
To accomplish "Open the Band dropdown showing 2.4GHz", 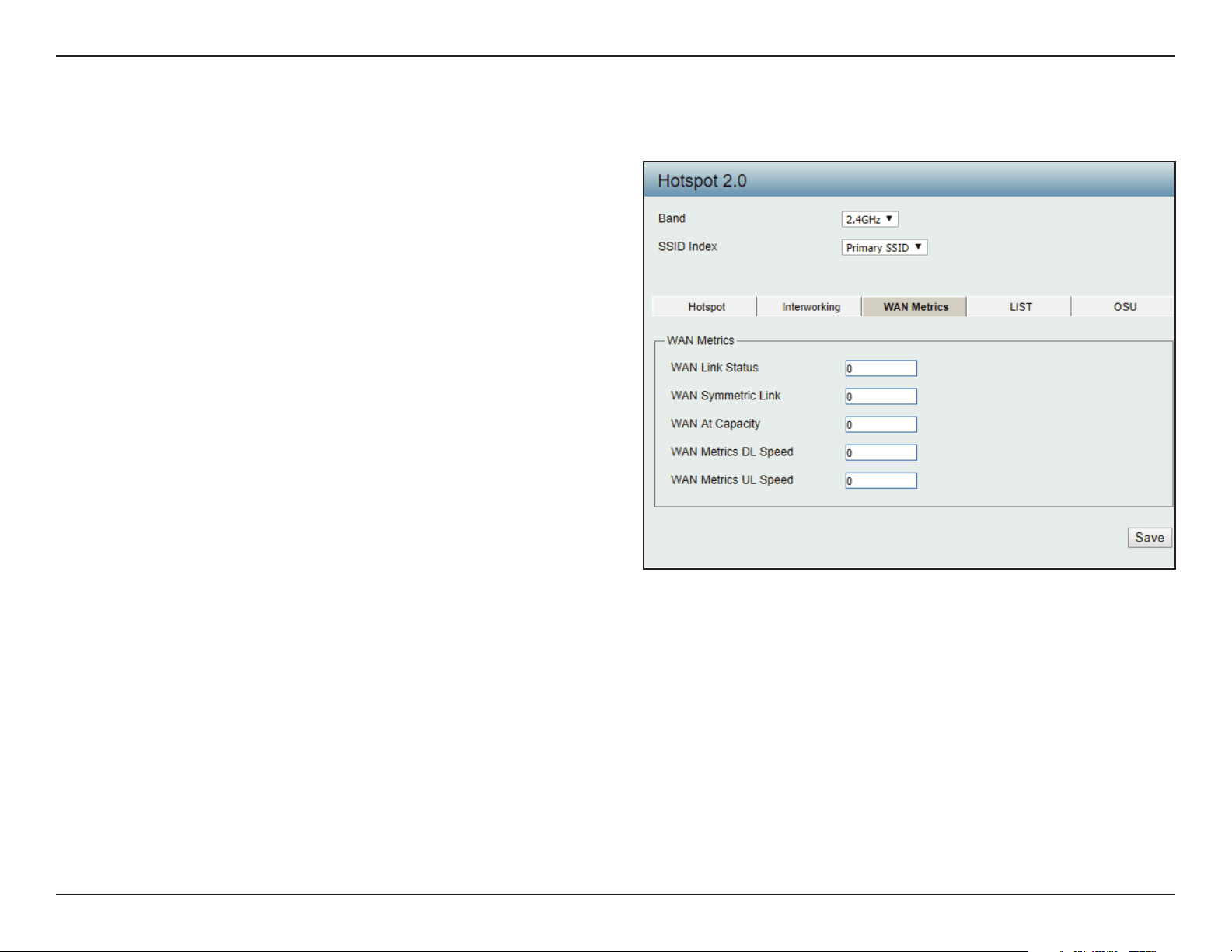I will pyautogui.click(x=870, y=219).
